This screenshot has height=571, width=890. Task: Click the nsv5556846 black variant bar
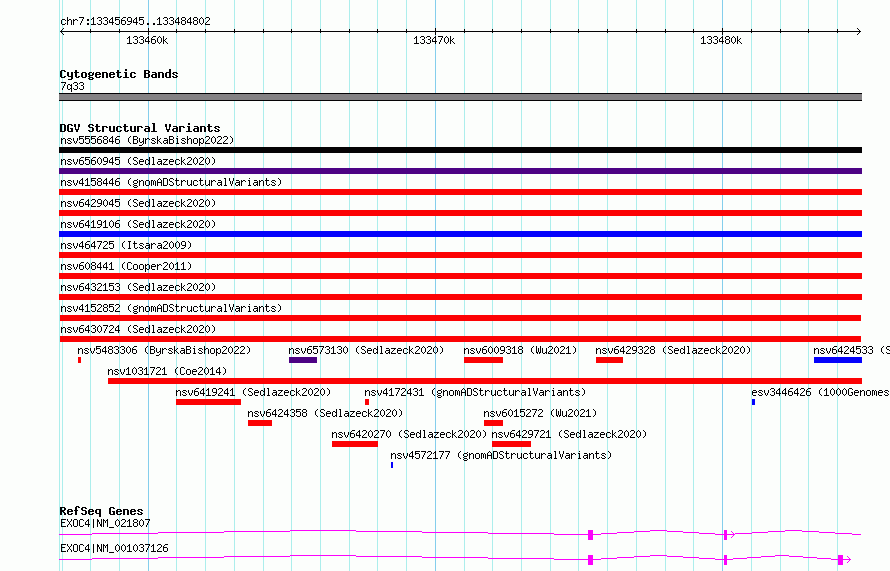tap(460, 150)
